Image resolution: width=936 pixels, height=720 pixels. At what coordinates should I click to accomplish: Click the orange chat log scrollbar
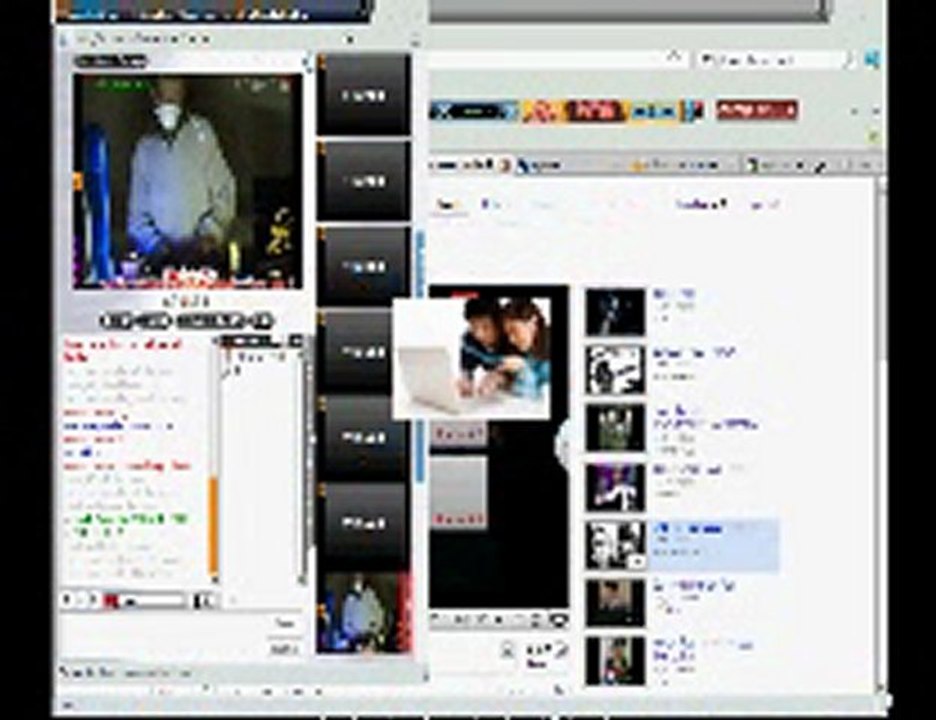pos(213,525)
